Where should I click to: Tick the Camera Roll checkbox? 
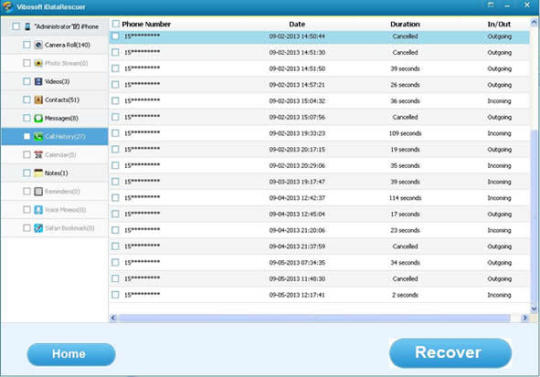27,45
